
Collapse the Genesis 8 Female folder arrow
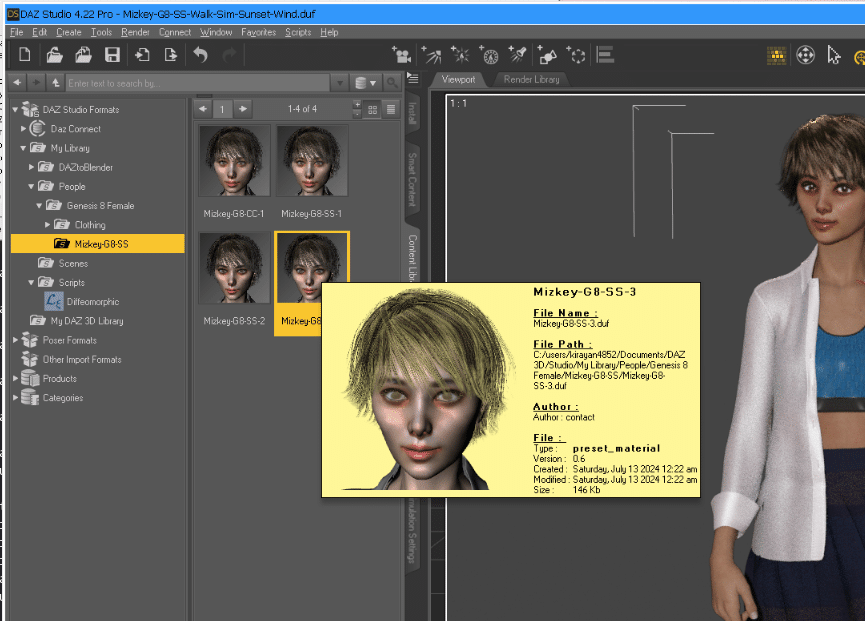(x=39, y=206)
